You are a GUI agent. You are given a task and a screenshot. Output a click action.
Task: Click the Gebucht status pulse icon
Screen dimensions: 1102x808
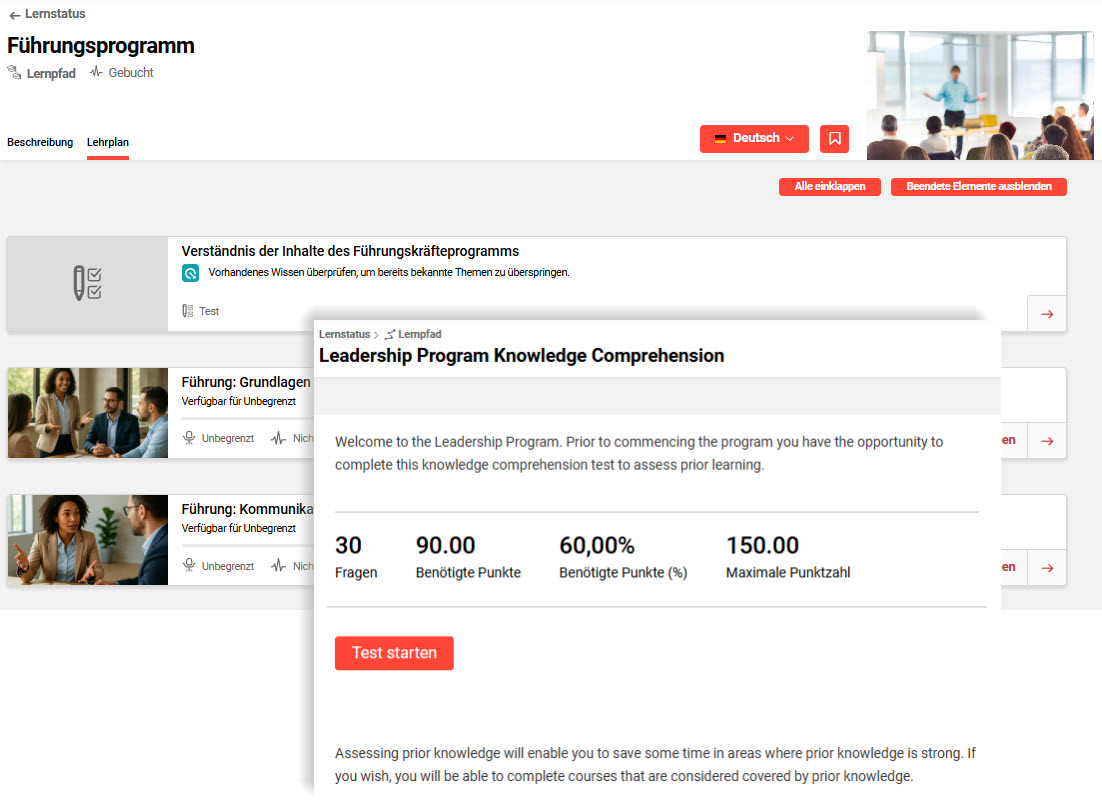pos(96,73)
